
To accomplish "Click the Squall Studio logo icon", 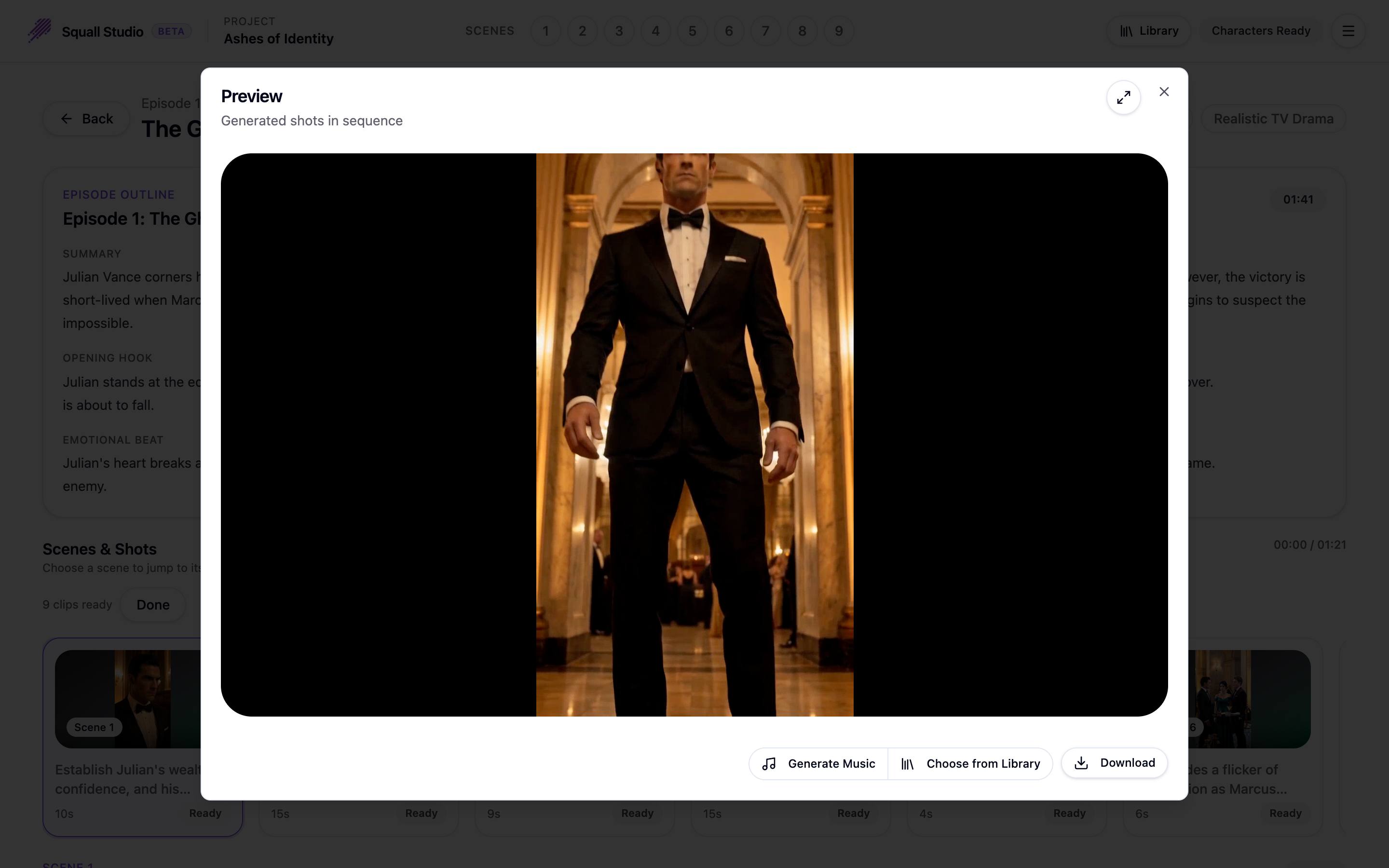I will point(40,31).
